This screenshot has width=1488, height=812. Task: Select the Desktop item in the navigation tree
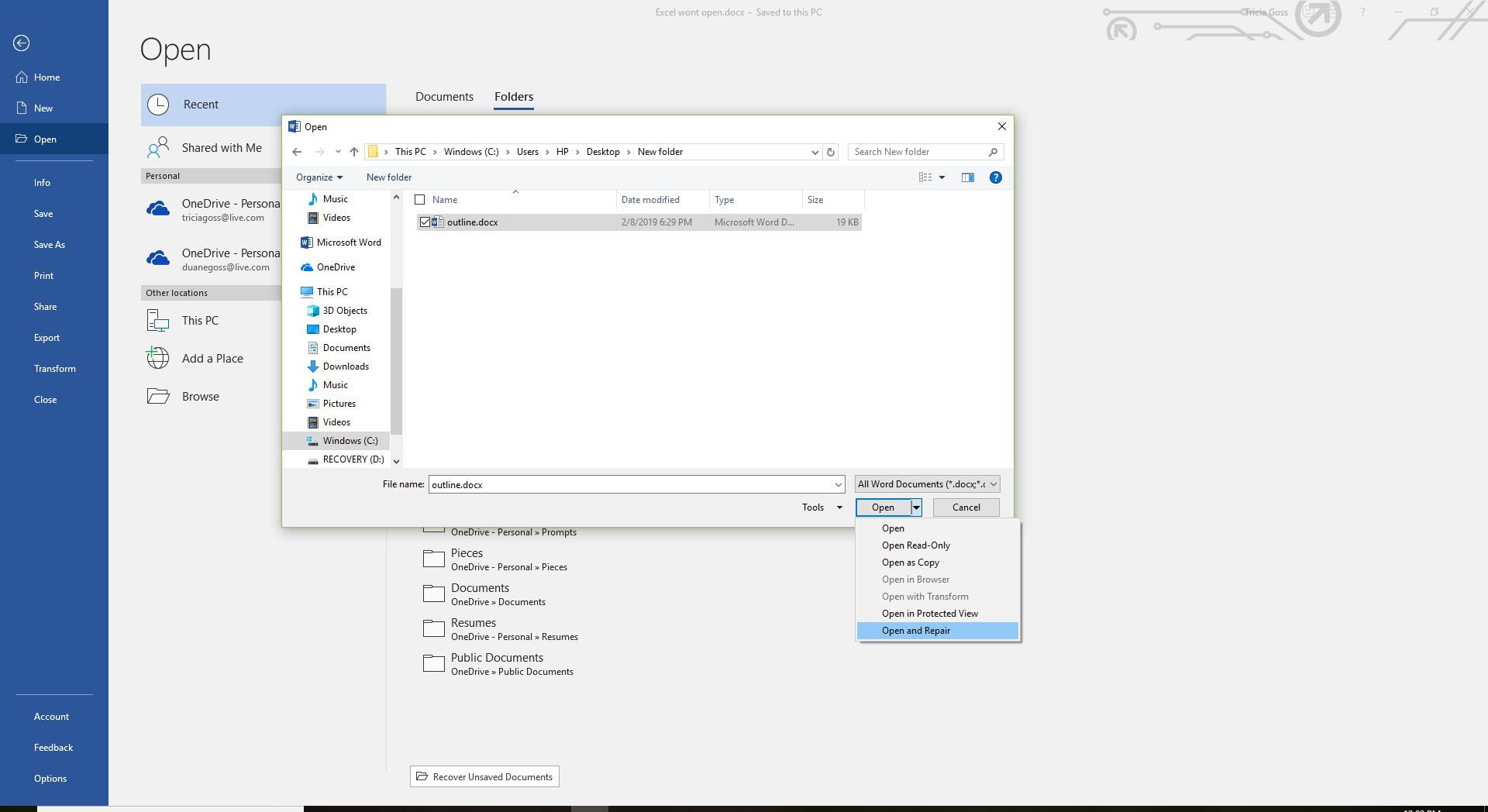pyautogui.click(x=339, y=329)
